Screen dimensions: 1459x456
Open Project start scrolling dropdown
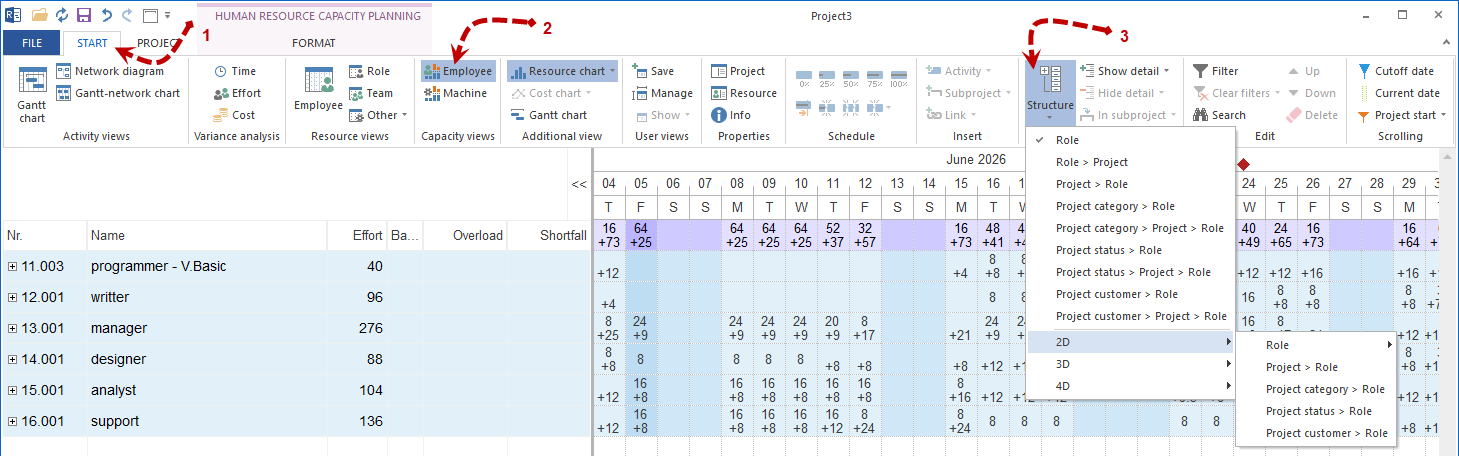coord(1402,115)
